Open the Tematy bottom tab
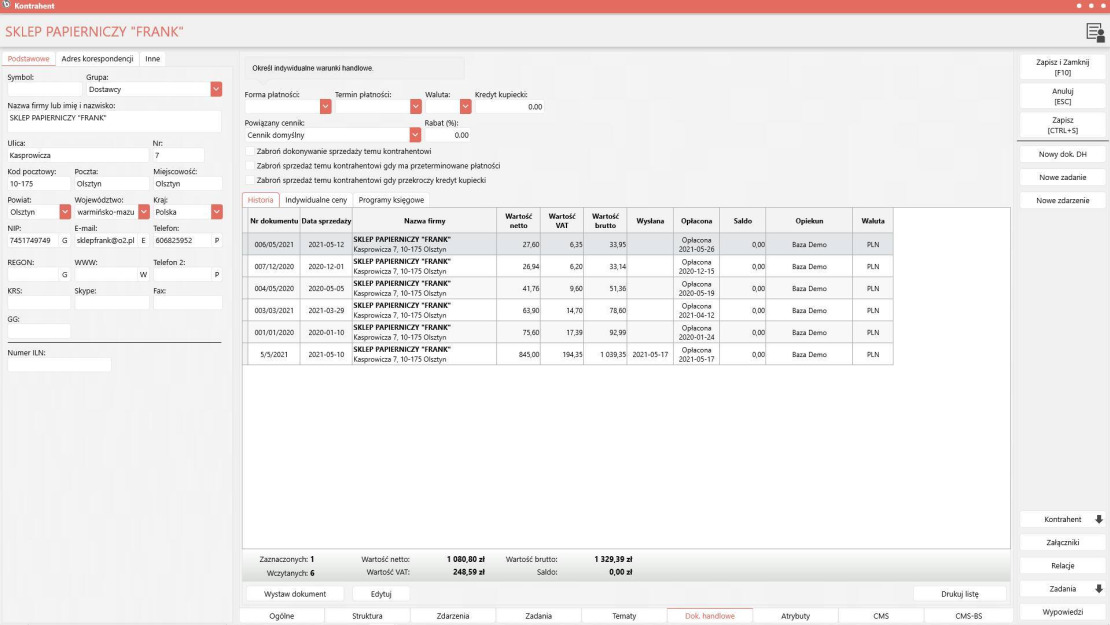1110x625 pixels. click(x=624, y=616)
